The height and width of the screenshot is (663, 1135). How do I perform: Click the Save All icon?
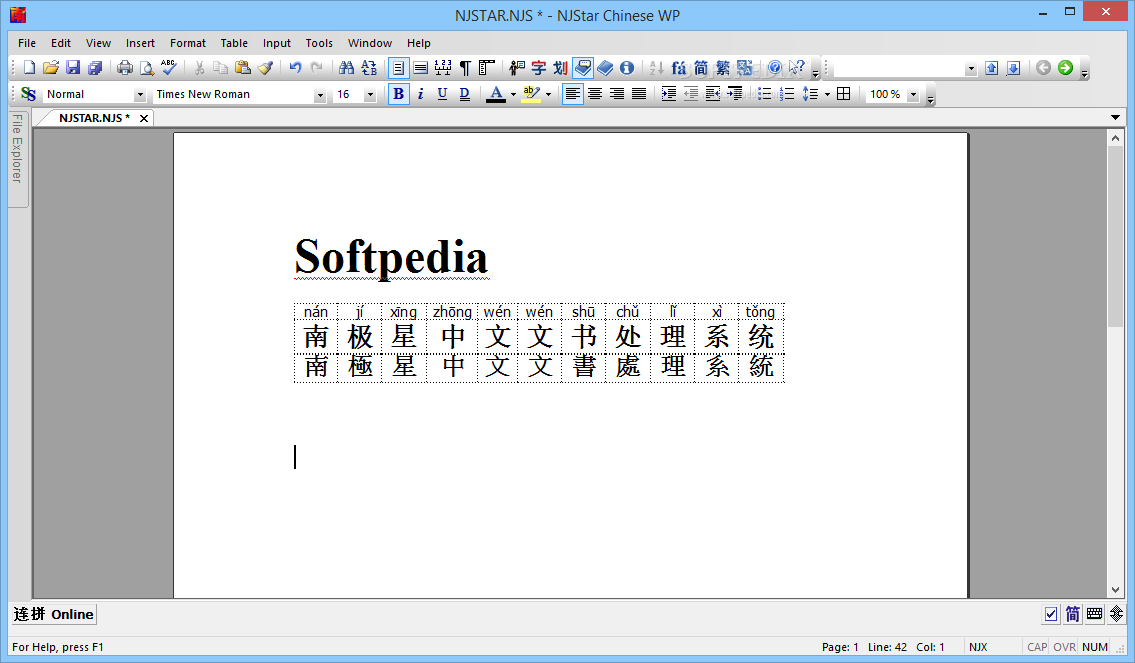(95, 68)
